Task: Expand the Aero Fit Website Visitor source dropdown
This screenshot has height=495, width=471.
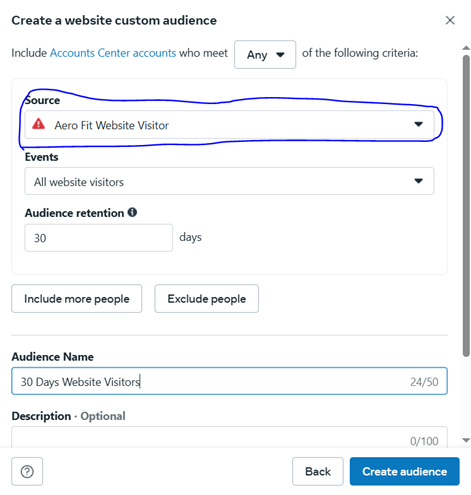Action: (x=229, y=125)
